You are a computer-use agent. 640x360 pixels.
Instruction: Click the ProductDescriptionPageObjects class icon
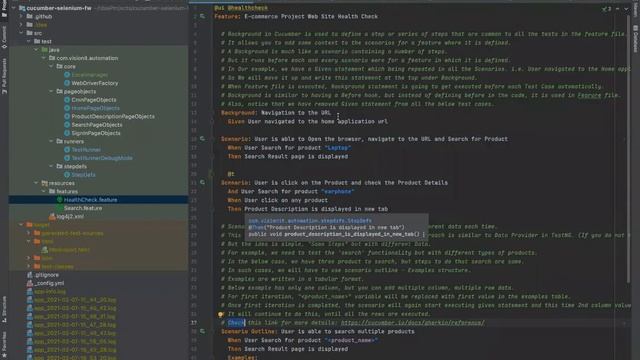pos(67,116)
